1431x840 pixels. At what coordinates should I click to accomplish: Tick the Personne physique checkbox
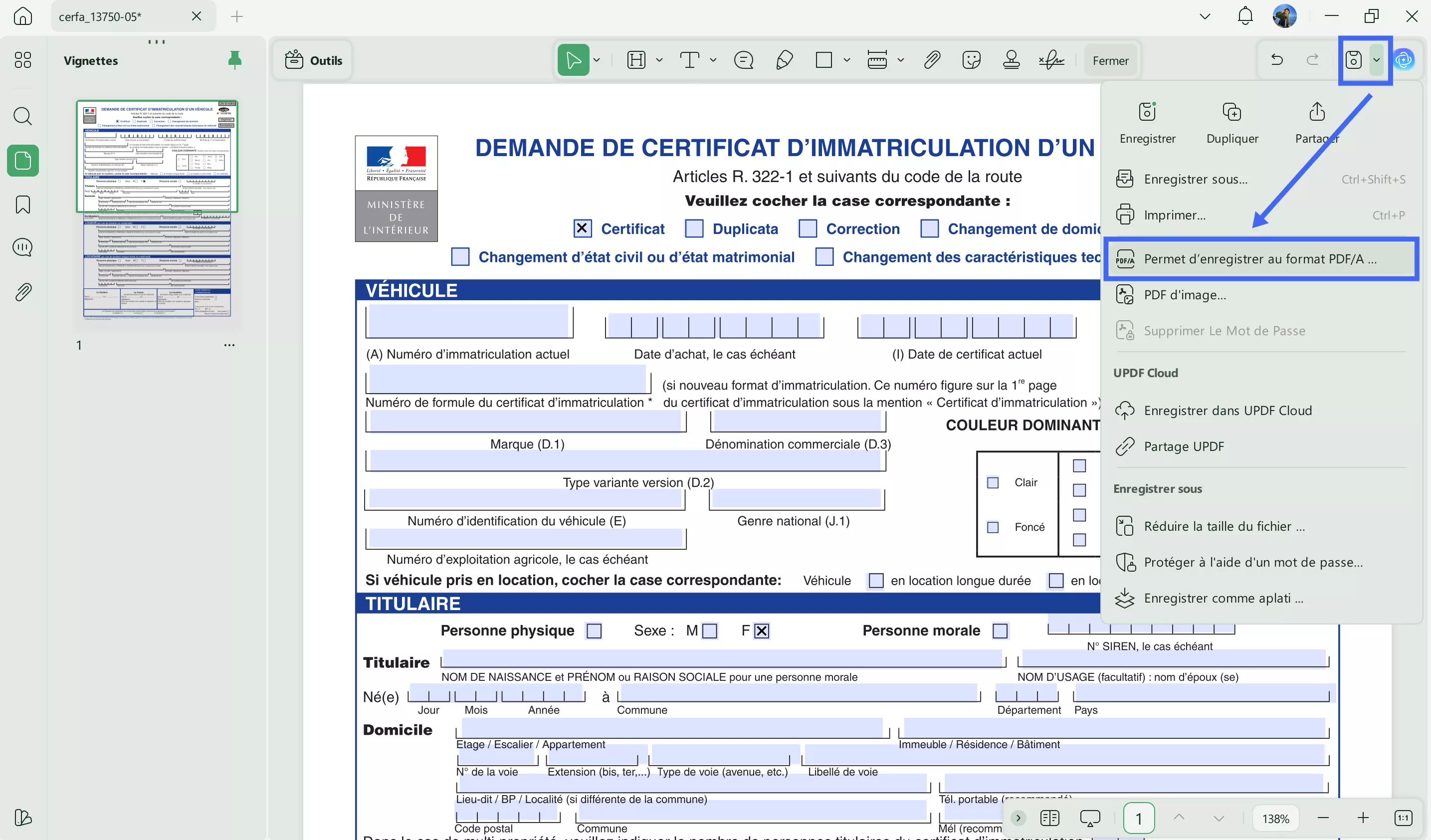[x=595, y=630]
